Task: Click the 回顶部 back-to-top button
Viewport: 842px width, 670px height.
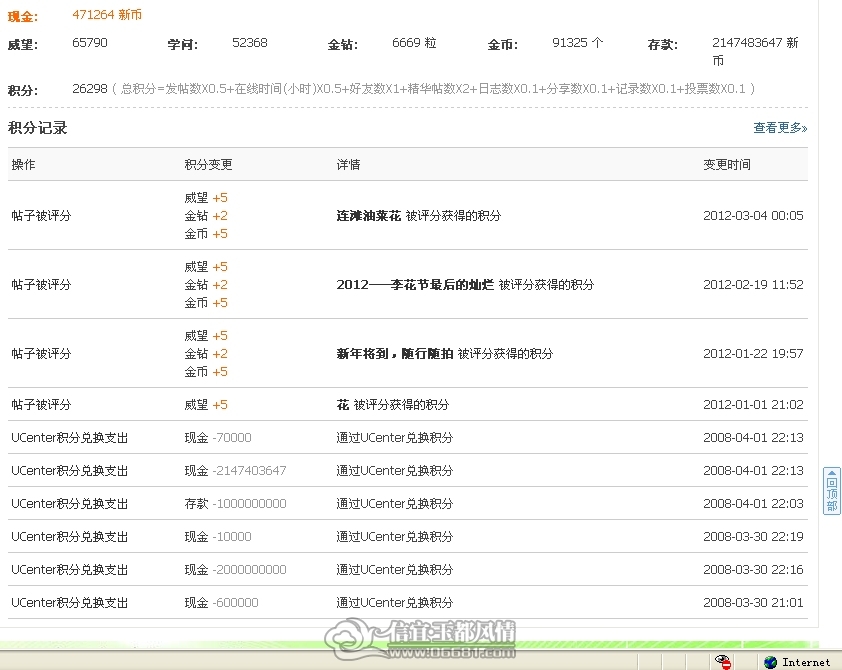Action: [832, 491]
